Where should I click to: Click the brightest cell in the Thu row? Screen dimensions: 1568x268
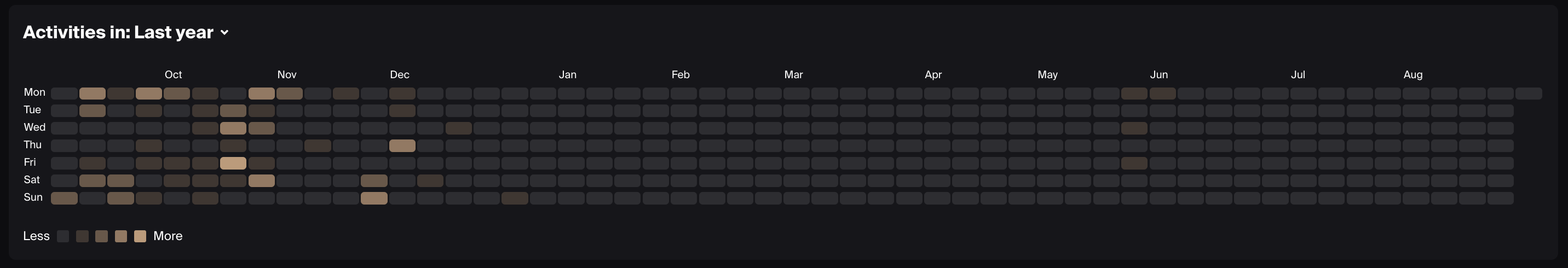402,146
